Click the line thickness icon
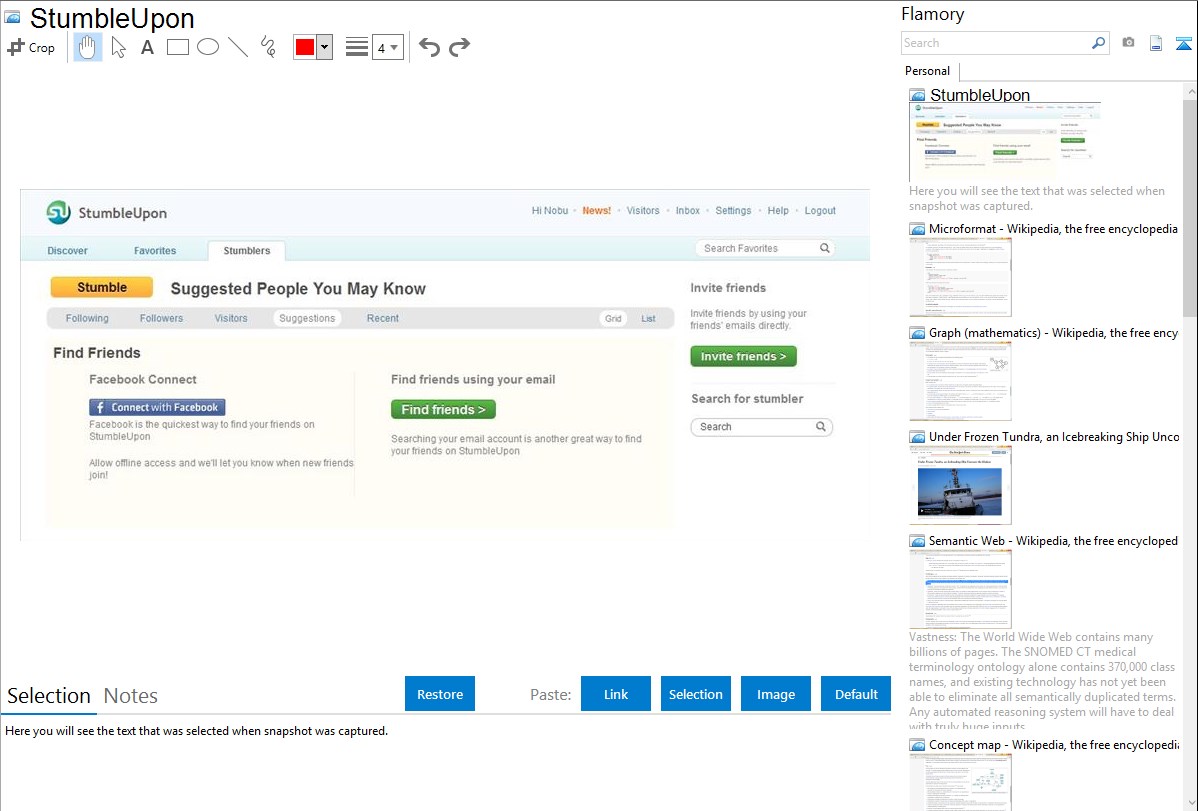 point(357,47)
